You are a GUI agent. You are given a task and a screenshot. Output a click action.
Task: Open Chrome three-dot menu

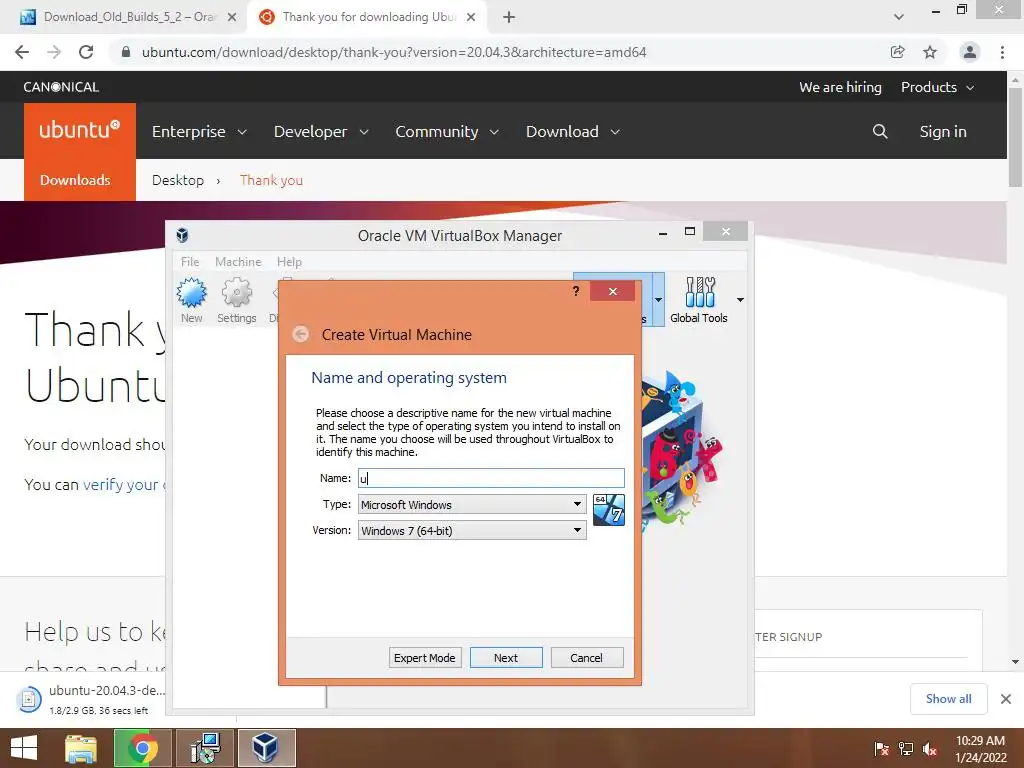point(1002,52)
